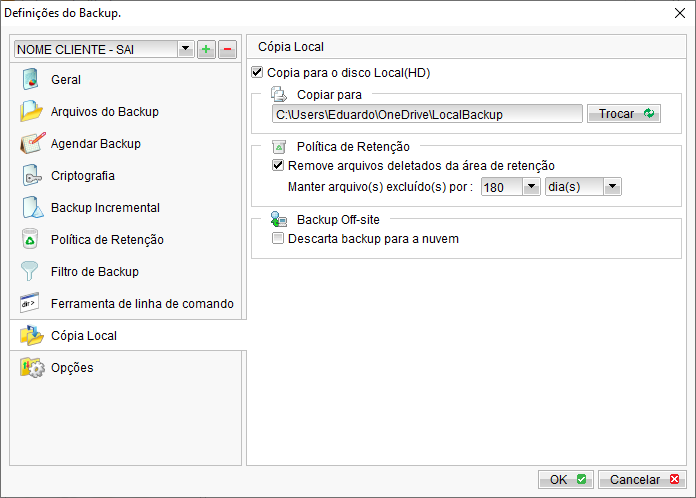Click the red minus remove profile icon
Image resolution: width=696 pixels, height=498 pixels.
(227, 49)
